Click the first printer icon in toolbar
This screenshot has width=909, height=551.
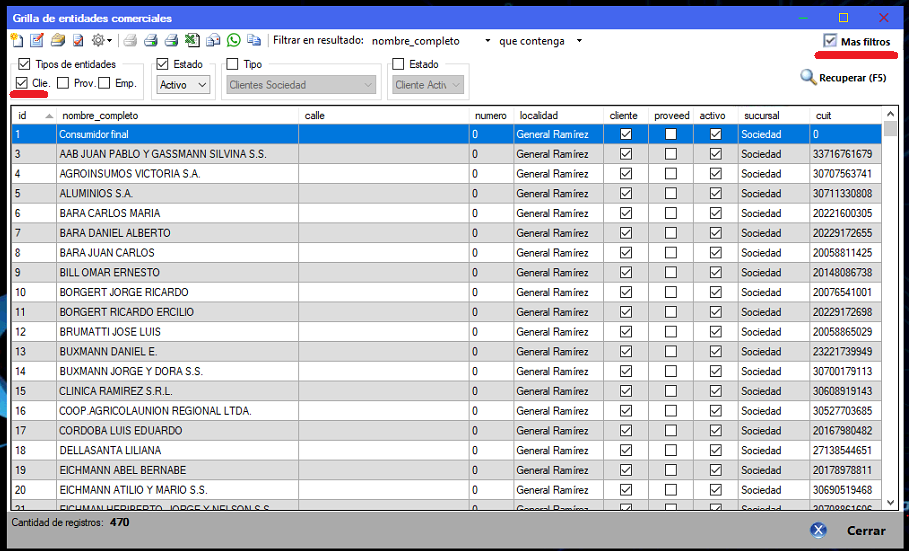[130, 41]
